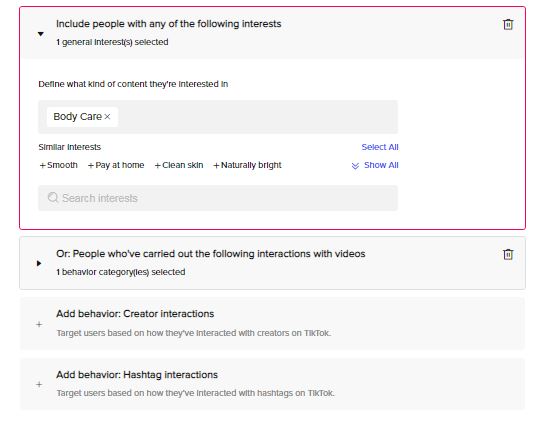Add the Pay at home similar interest
554x429 pixels.
(x=116, y=165)
